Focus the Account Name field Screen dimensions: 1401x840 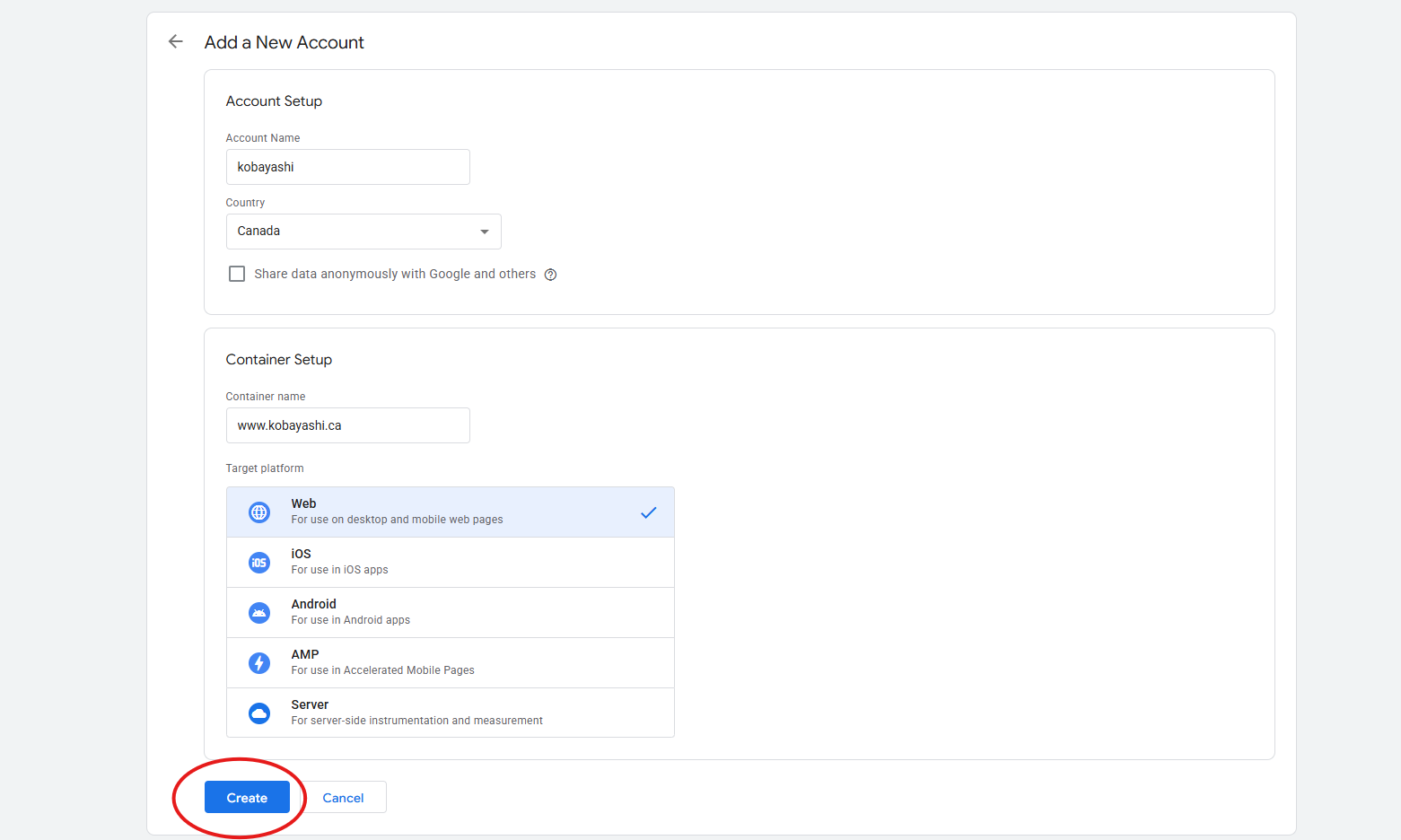tap(347, 167)
